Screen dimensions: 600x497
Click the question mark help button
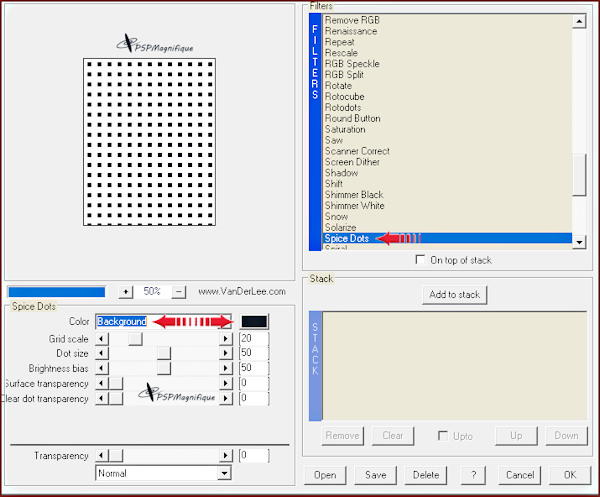click(x=472, y=475)
